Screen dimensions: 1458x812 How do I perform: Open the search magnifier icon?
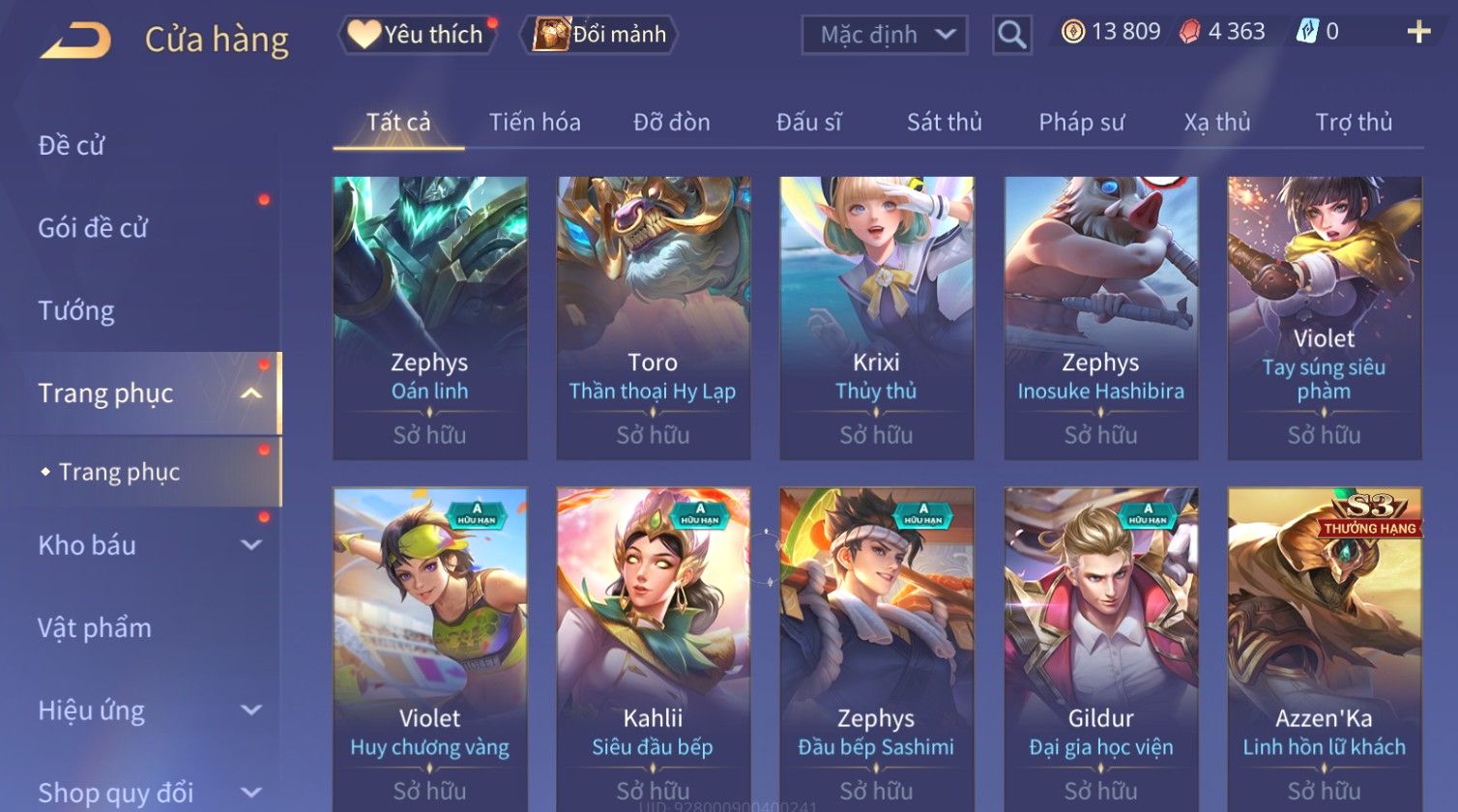(x=1011, y=35)
